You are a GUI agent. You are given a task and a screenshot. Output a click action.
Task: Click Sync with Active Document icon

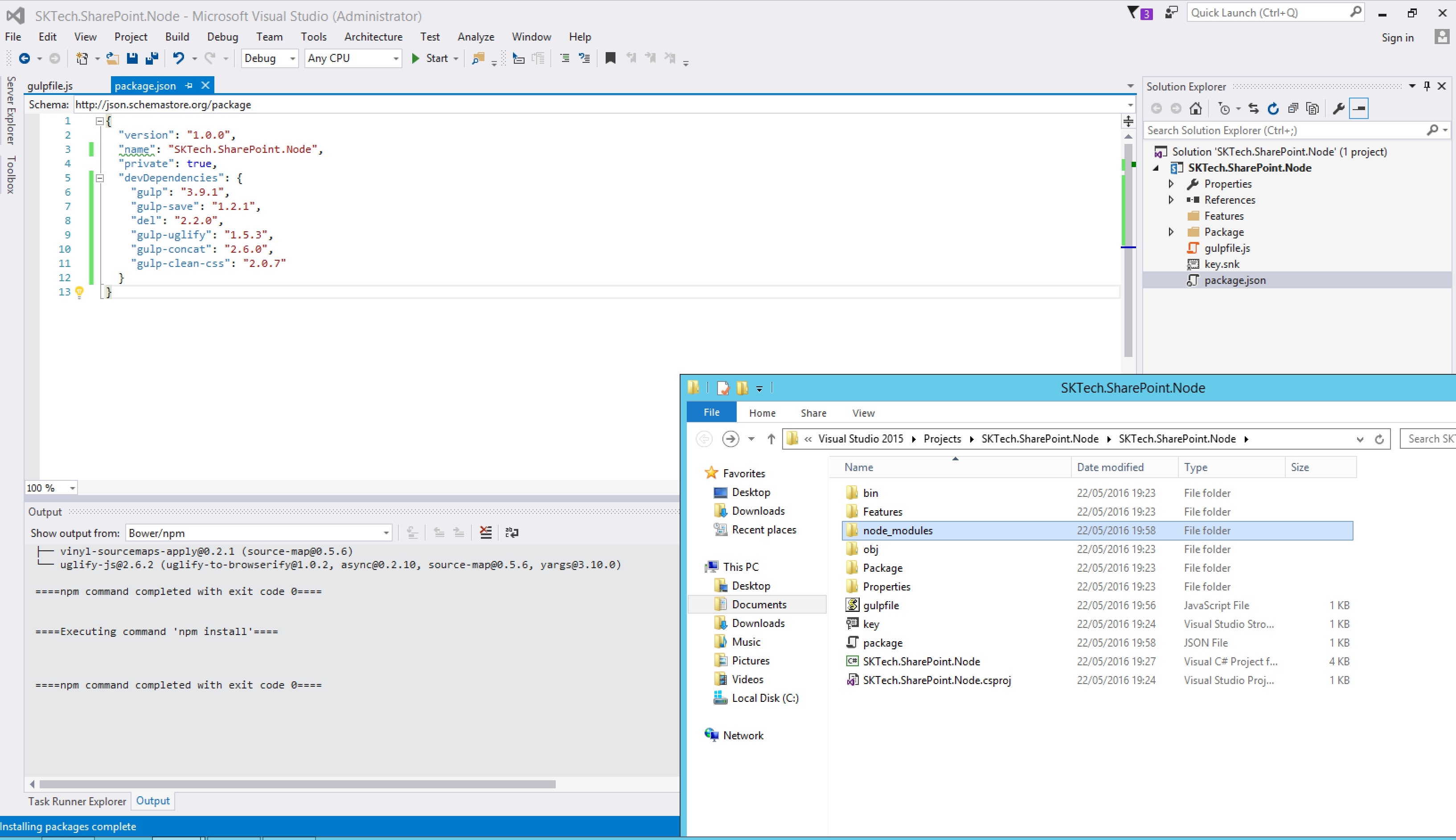click(1253, 108)
